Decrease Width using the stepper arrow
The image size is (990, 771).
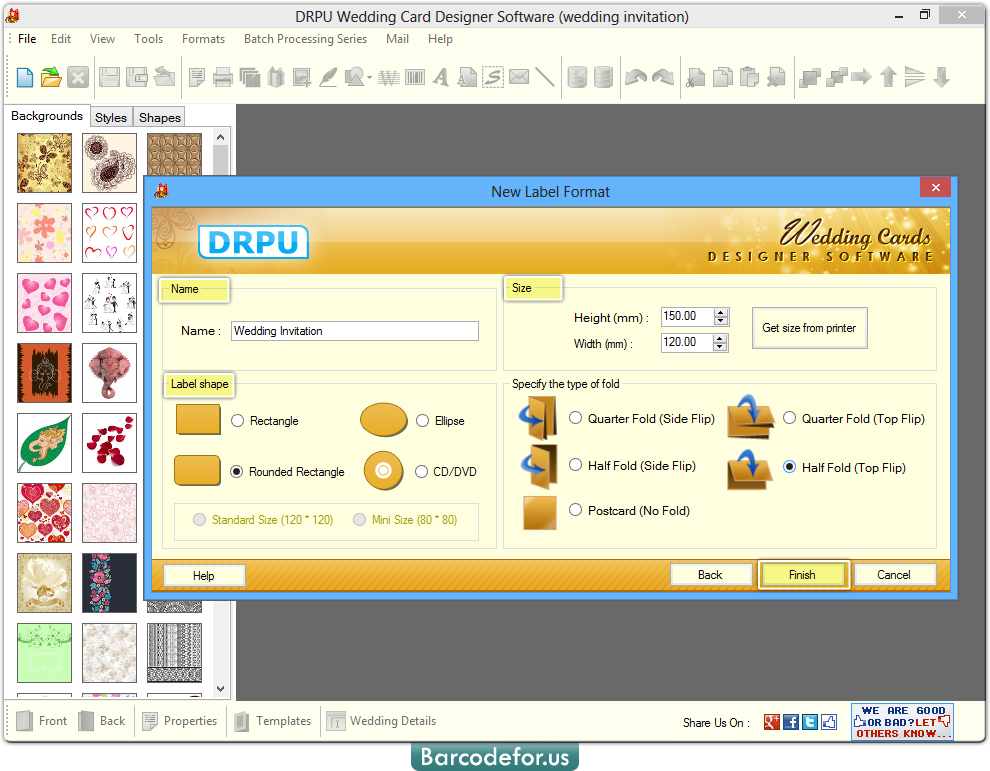[x=721, y=346]
